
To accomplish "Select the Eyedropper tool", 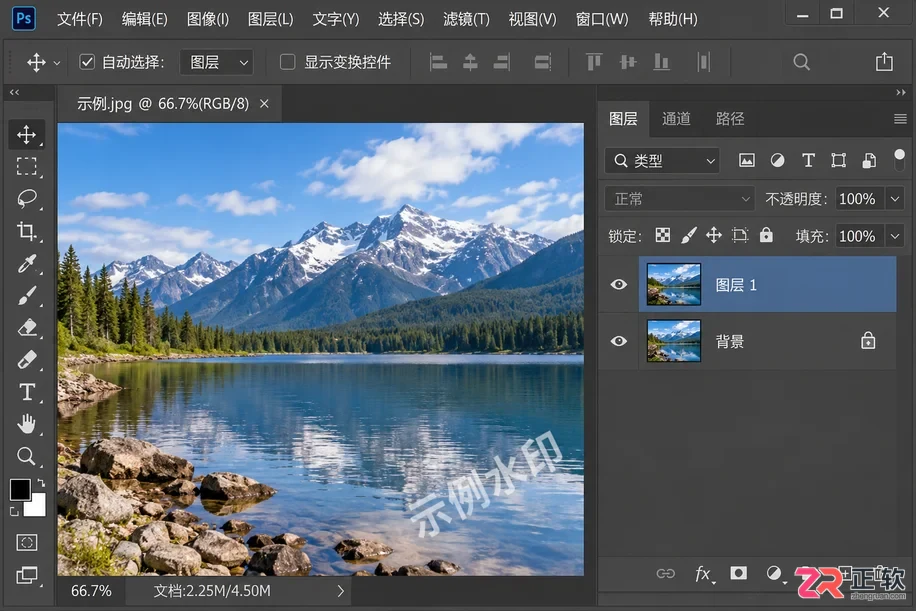I will (26, 264).
